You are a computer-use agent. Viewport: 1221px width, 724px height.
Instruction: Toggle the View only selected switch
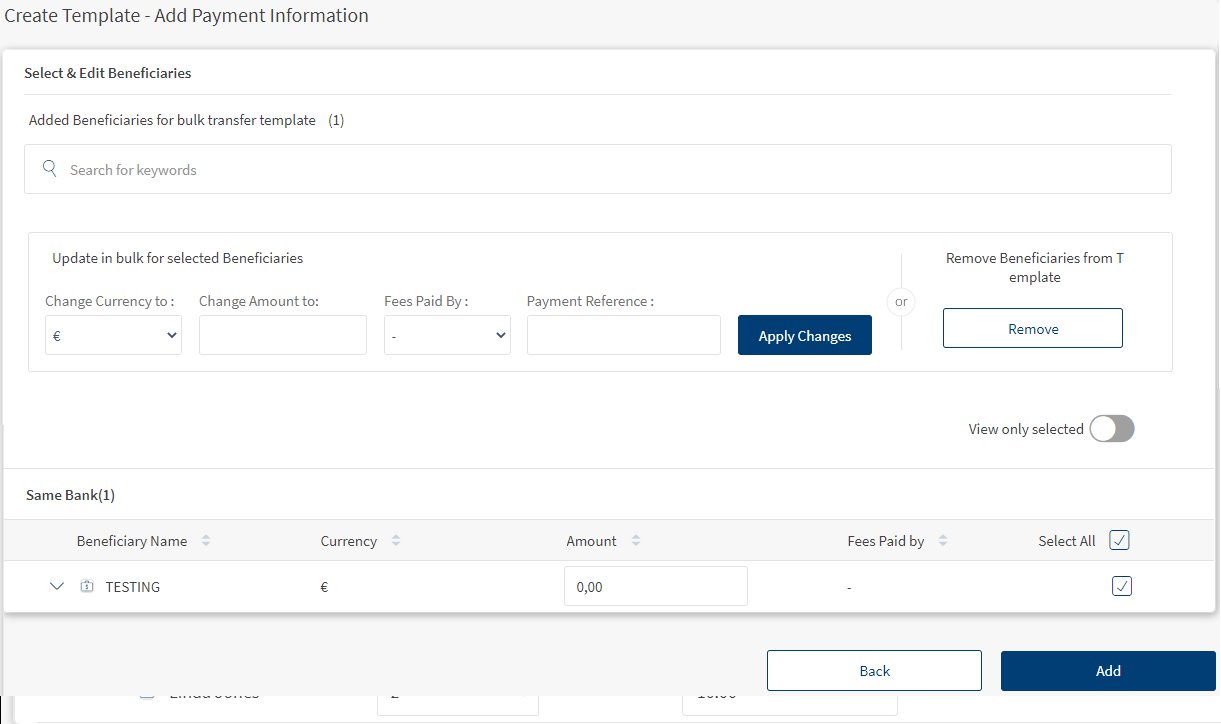pyautogui.click(x=1112, y=429)
